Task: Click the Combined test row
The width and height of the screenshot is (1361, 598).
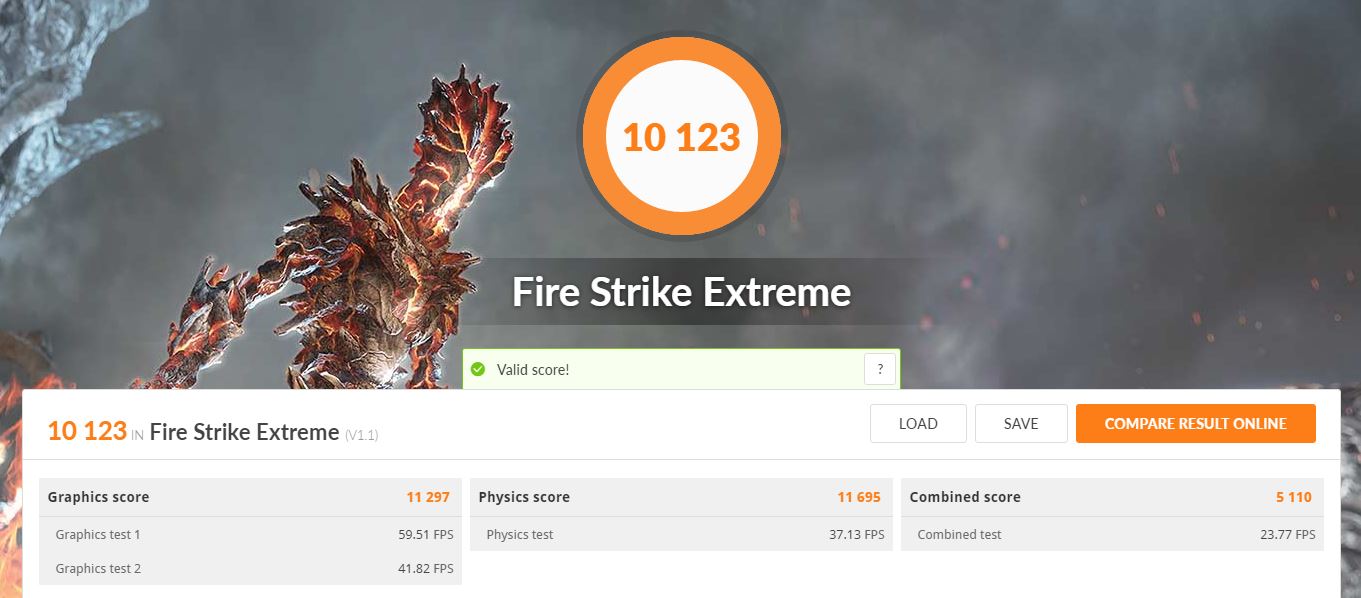Action: [1112, 534]
